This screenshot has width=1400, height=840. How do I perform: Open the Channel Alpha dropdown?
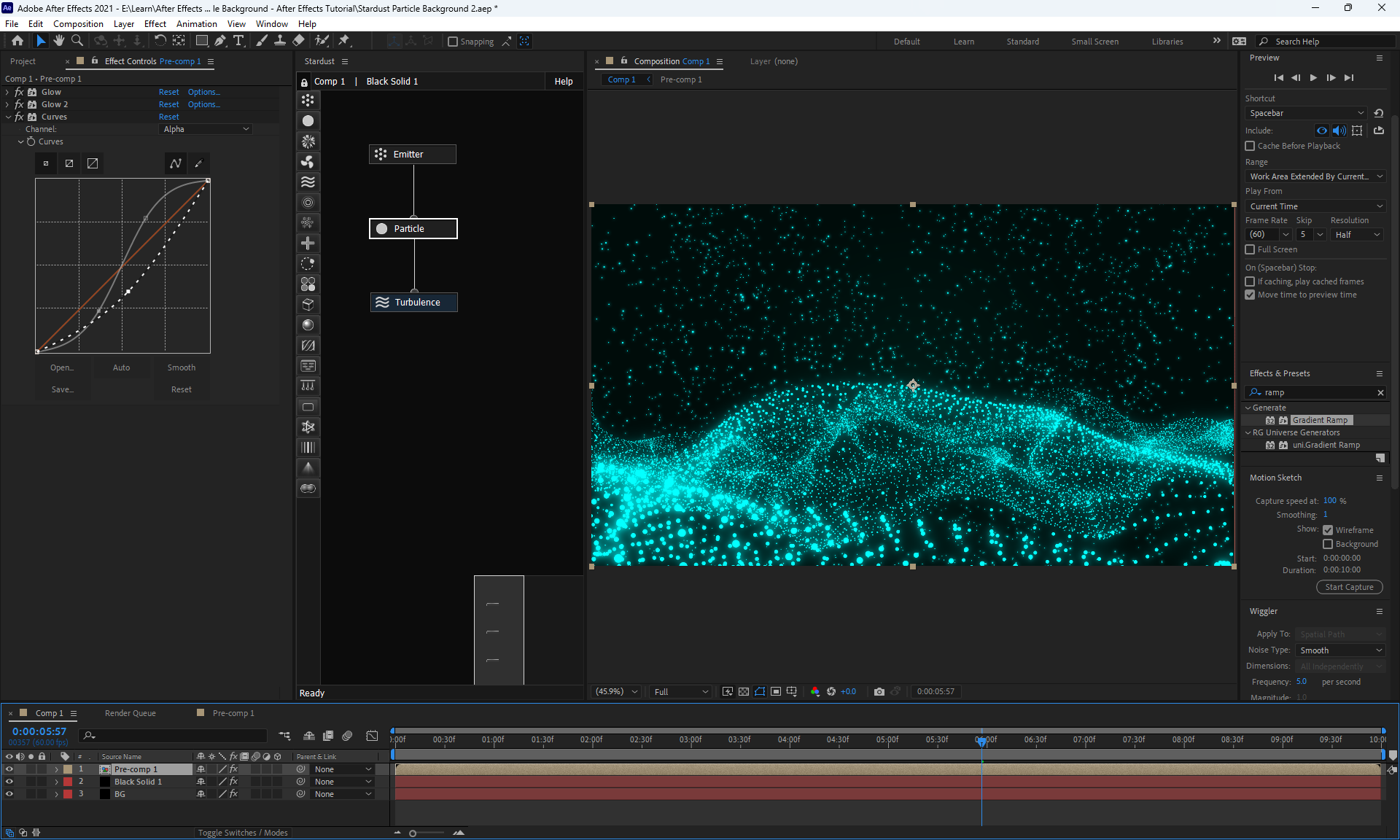tap(206, 129)
